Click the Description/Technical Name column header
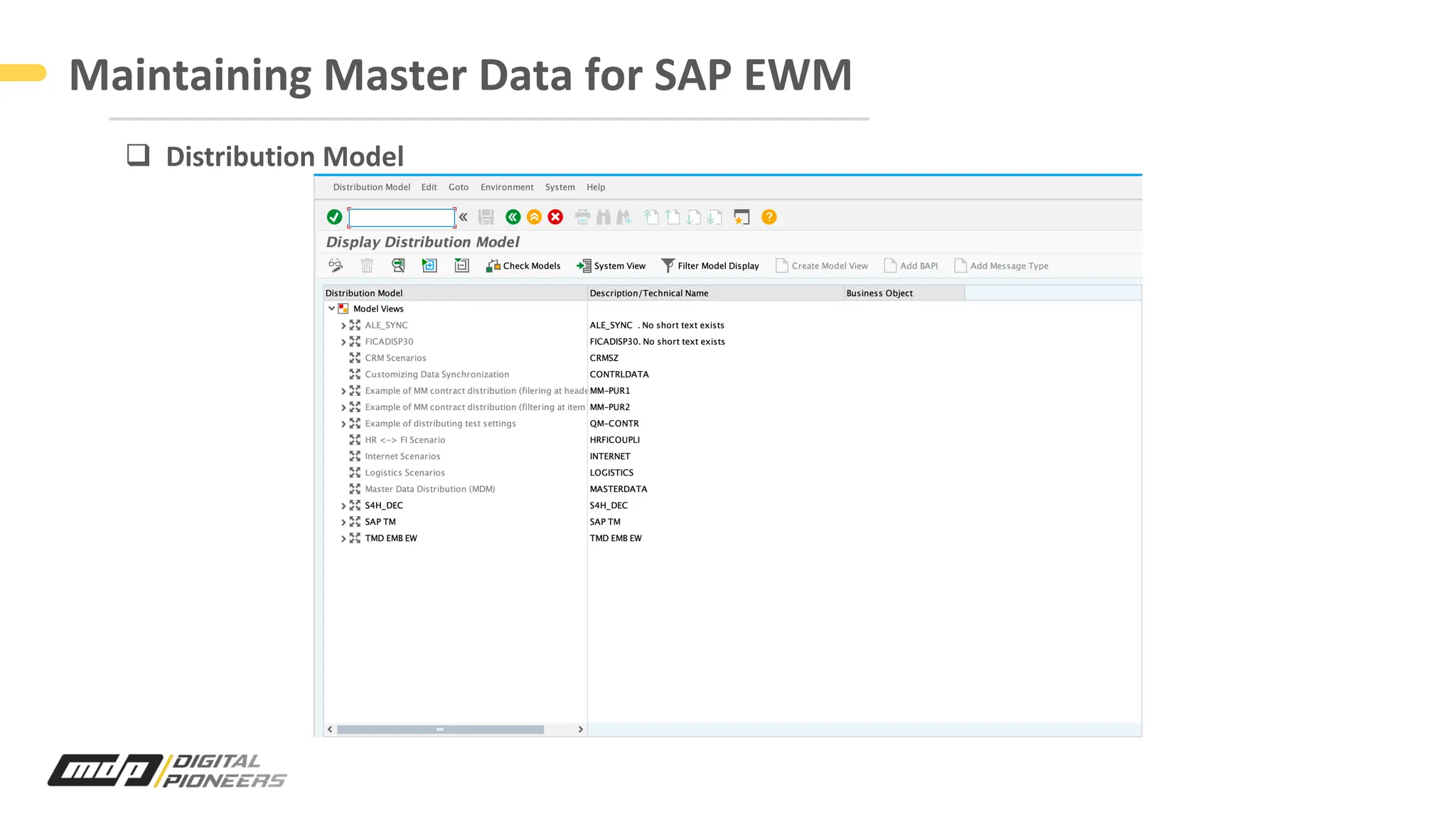1456x819 pixels. [716, 293]
